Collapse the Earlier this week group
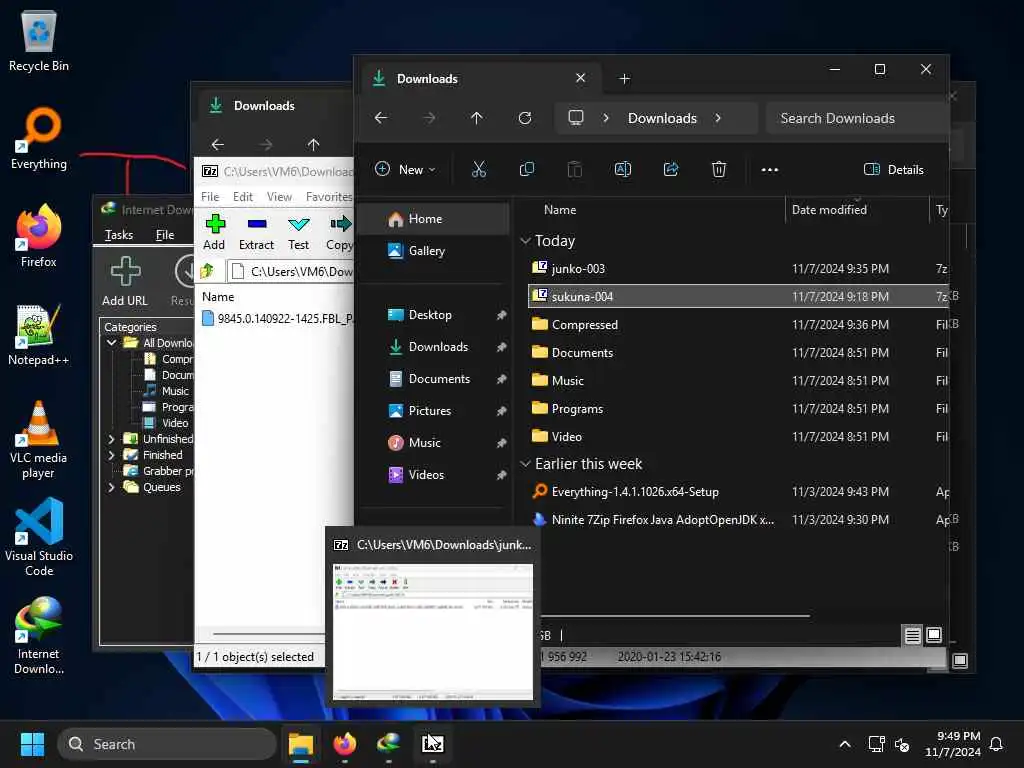 525,464
